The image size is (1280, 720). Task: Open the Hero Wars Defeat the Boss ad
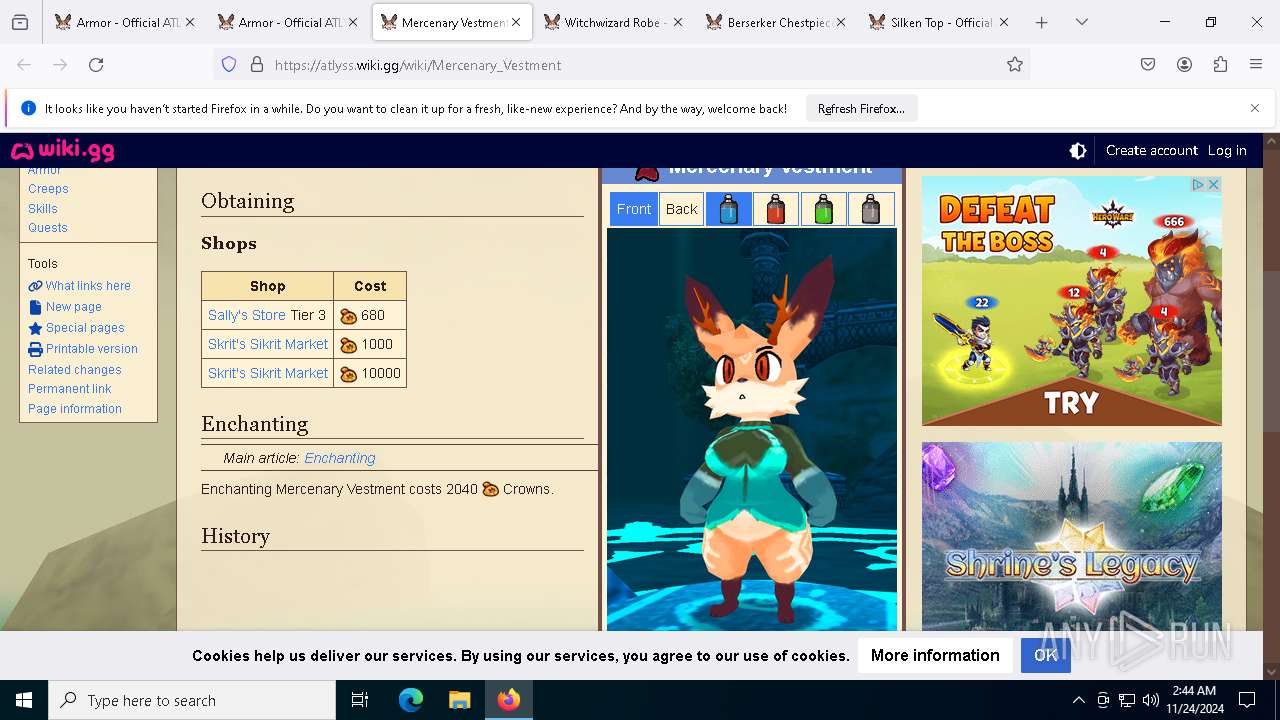coord(1071,301)
